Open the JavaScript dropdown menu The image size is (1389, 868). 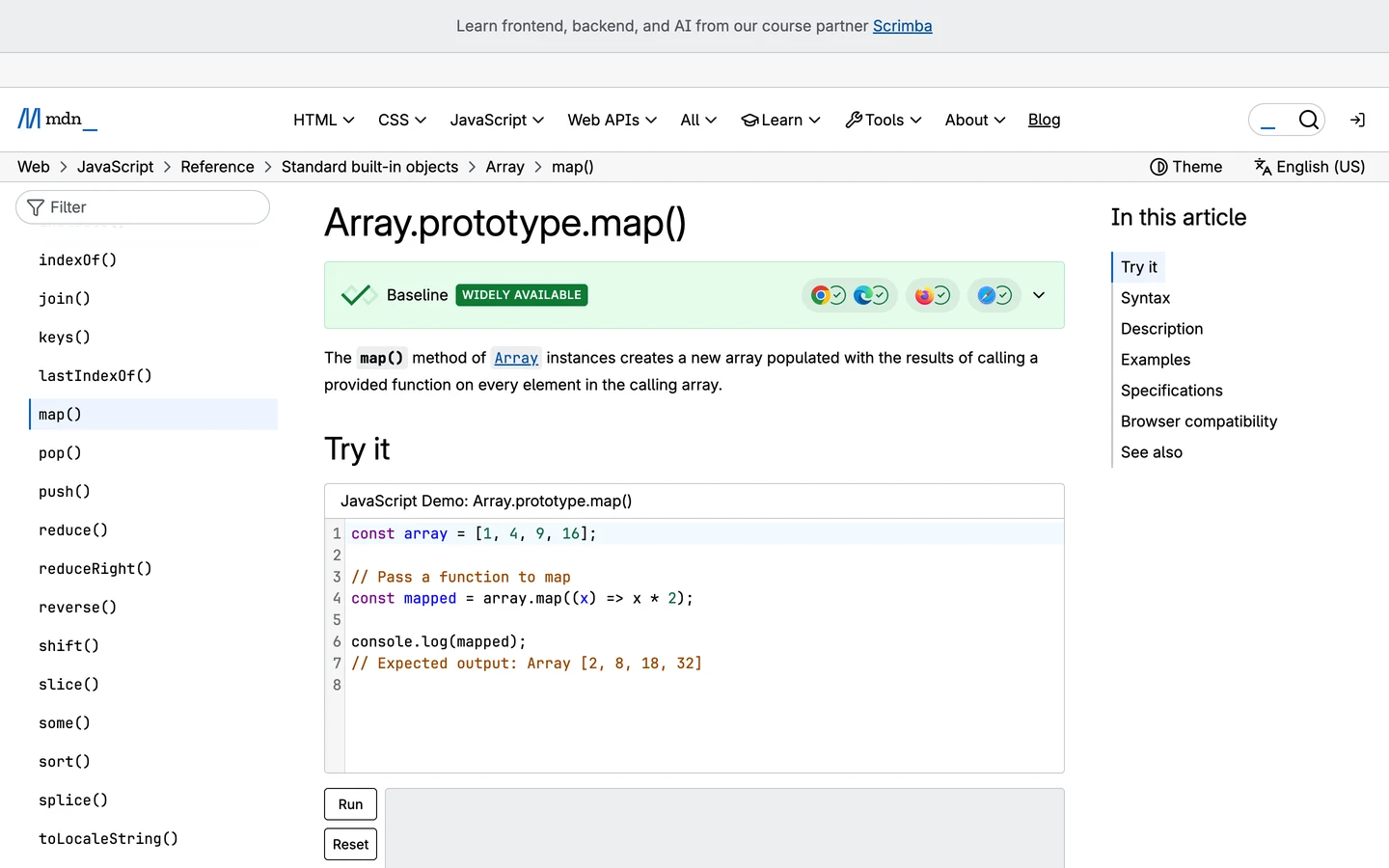[497, 120]
